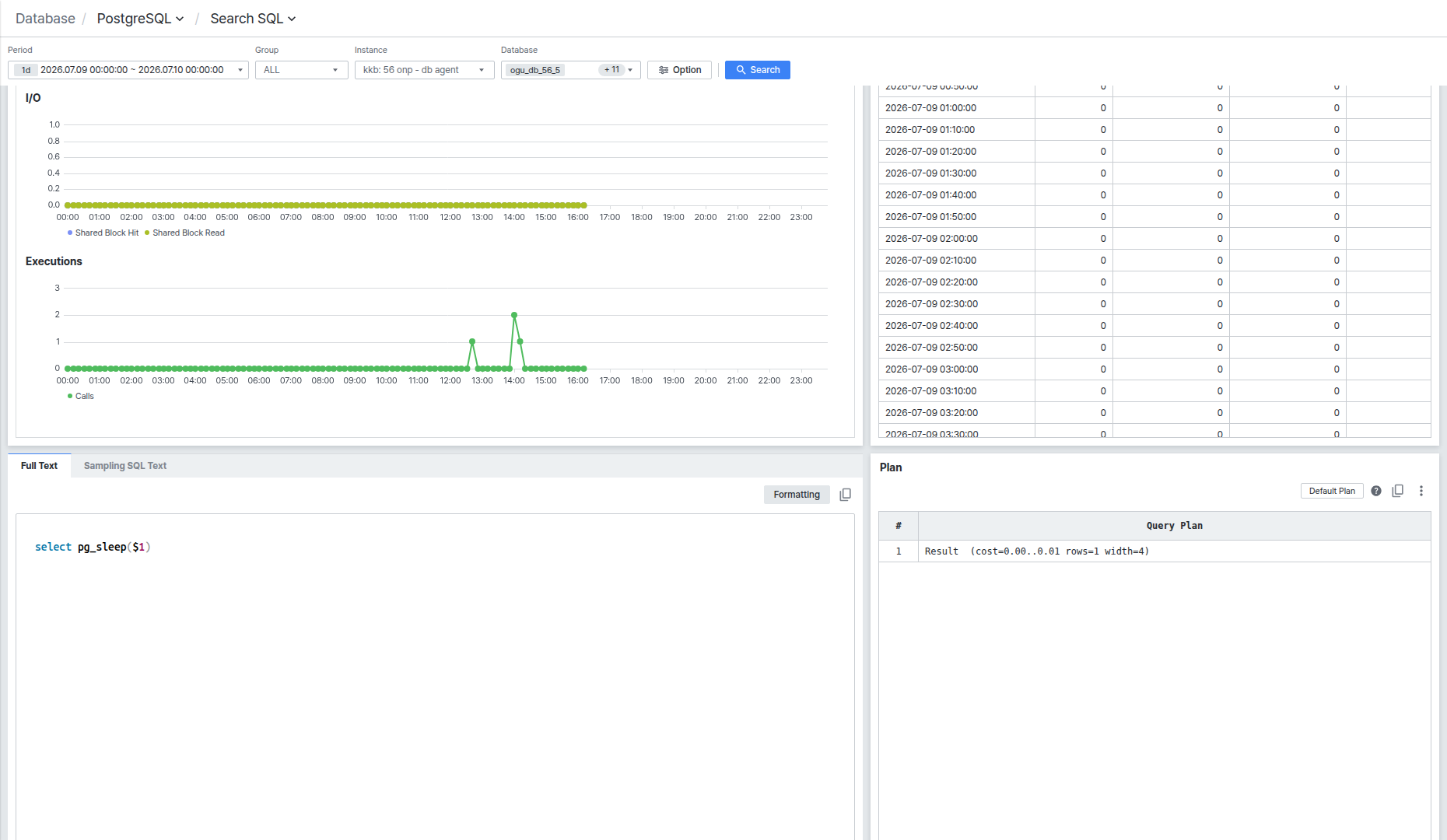Toggle Shared Block Hit legend series
This screenshot has height=840, width=1447.
(103, 233)
